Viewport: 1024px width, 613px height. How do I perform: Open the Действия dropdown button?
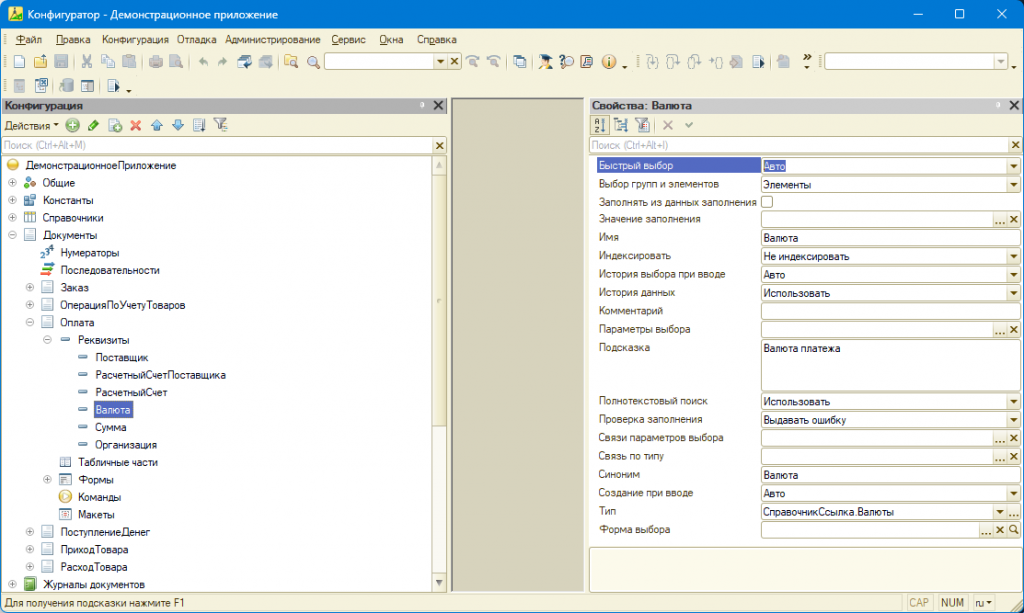[x=31, y=126]
